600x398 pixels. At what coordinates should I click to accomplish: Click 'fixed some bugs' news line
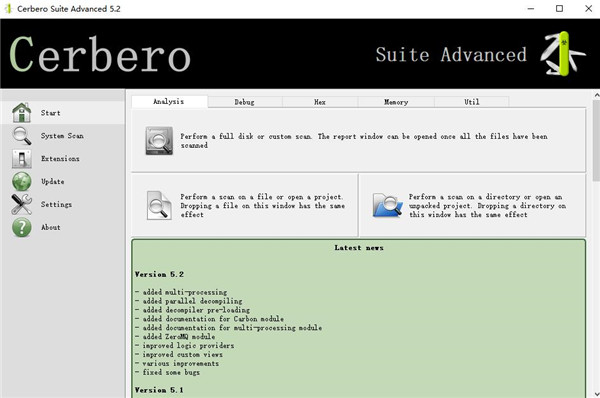pyautogui.click(x=167, y=372)
